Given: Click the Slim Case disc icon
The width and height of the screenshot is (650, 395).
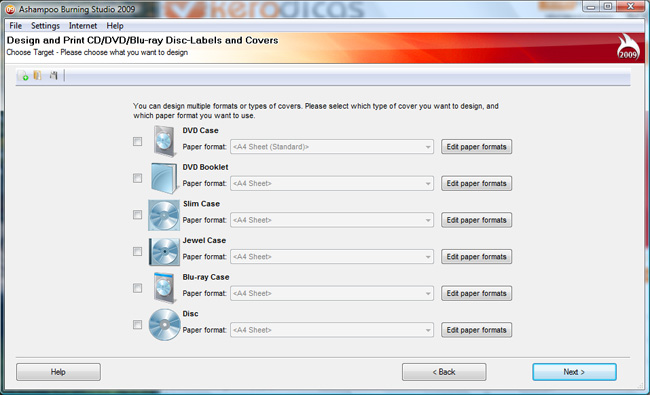Looking at the screenshot, I should pos(164,215).
